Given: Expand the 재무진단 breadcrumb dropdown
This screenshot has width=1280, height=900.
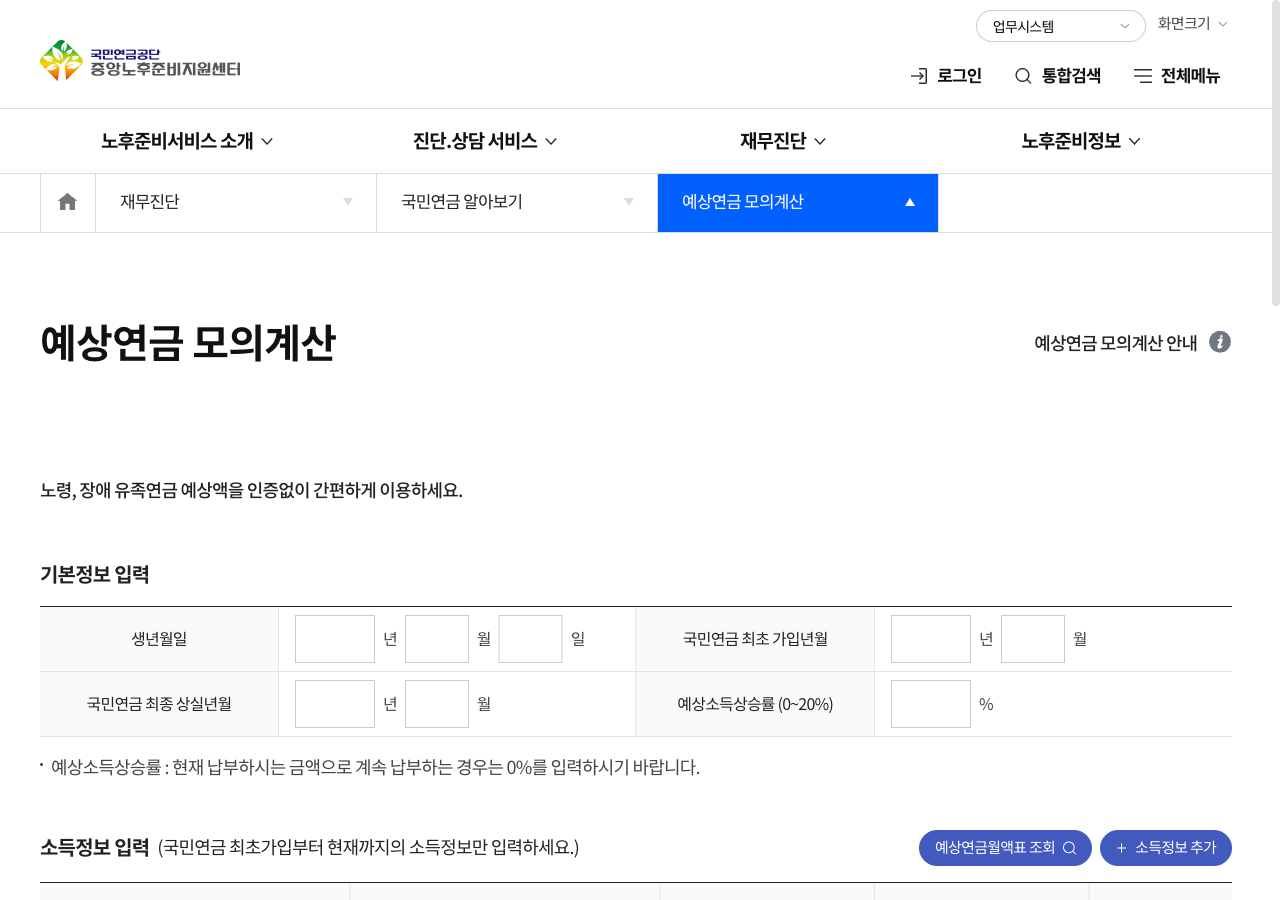Looking at the screenshot, I should [236, 202].
